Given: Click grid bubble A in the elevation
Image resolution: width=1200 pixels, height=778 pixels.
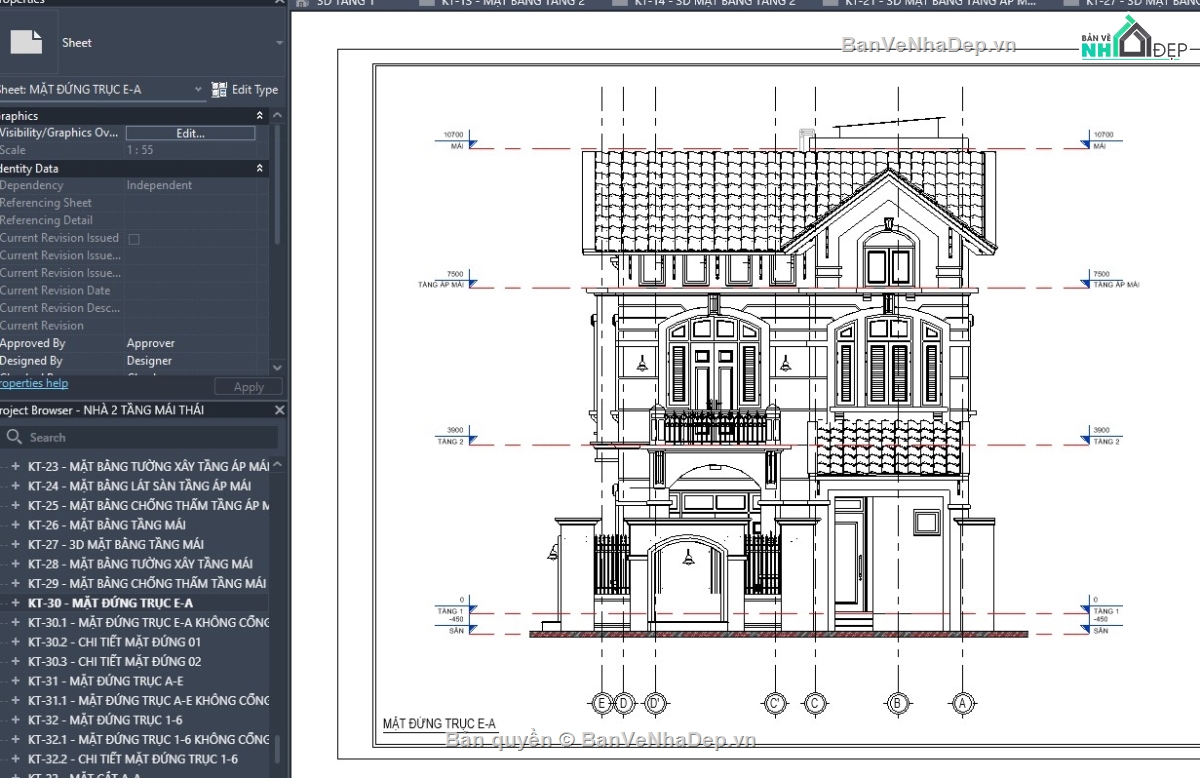Looking at the screenshot, I should [x=963, y=702].
